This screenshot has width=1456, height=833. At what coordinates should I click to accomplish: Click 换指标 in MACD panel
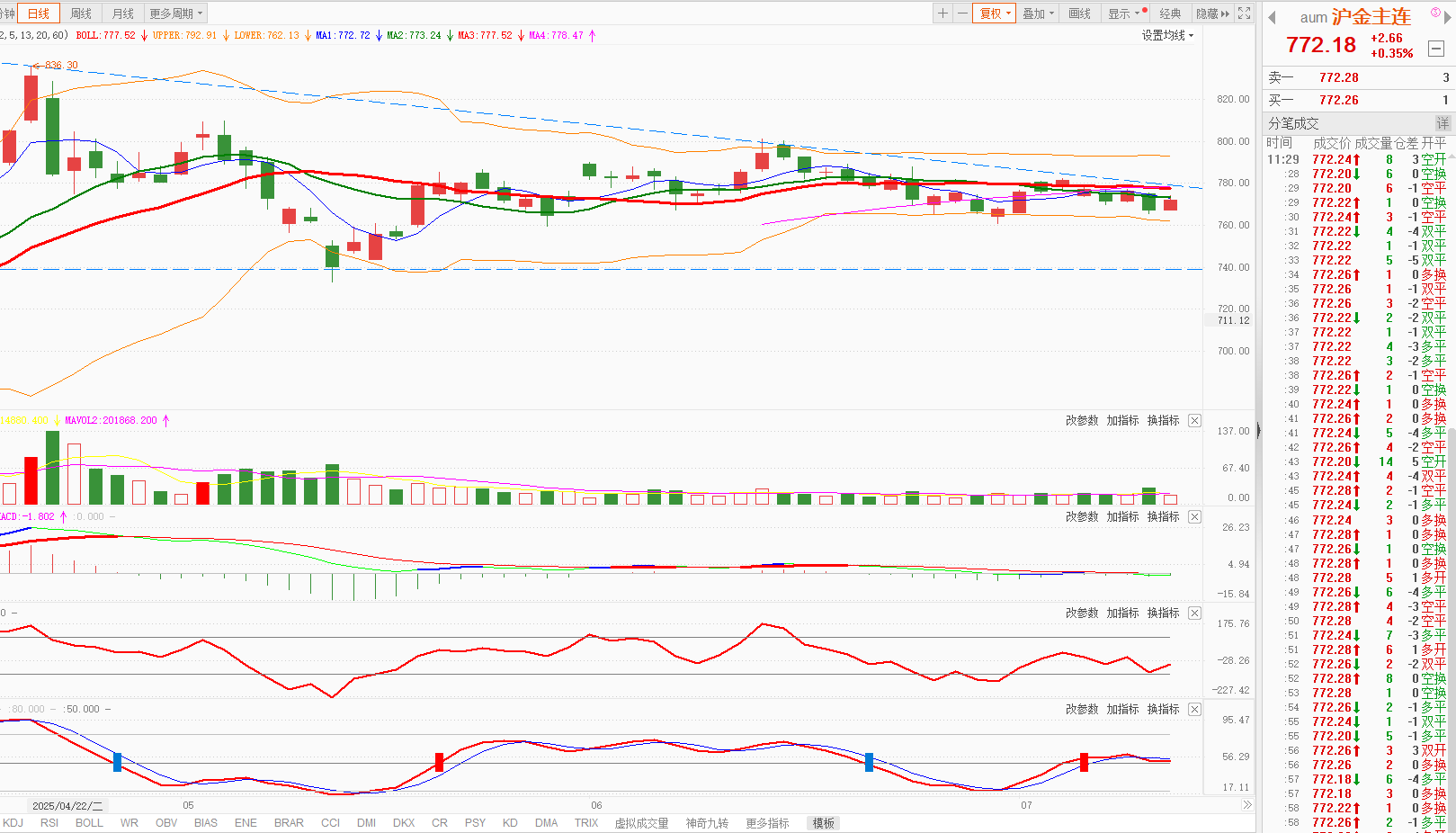pos(1163,517)
